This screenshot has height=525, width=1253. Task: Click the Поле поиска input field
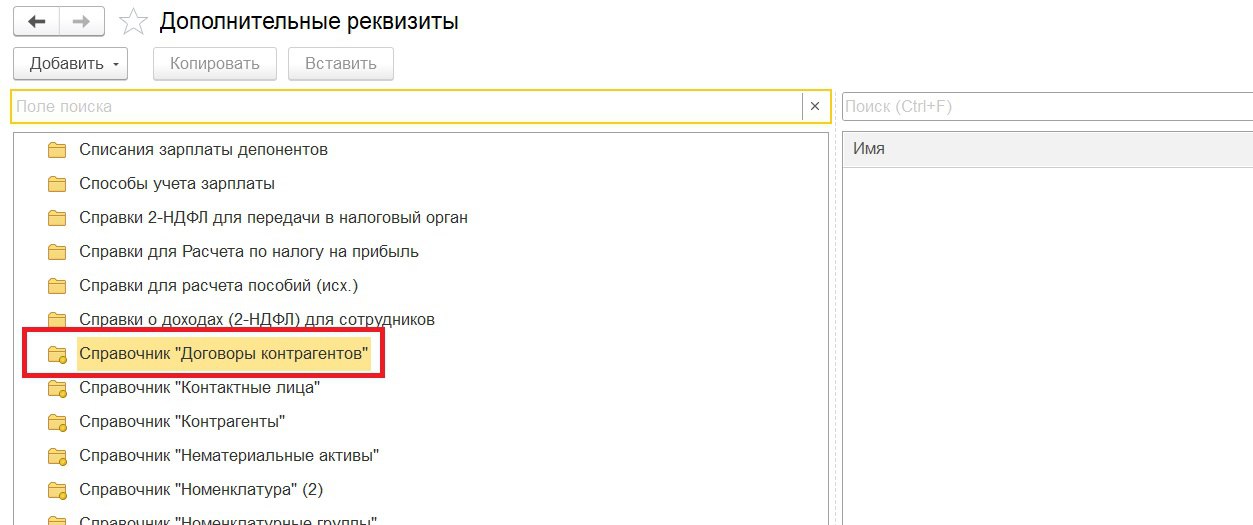click(x=405, y=106)
